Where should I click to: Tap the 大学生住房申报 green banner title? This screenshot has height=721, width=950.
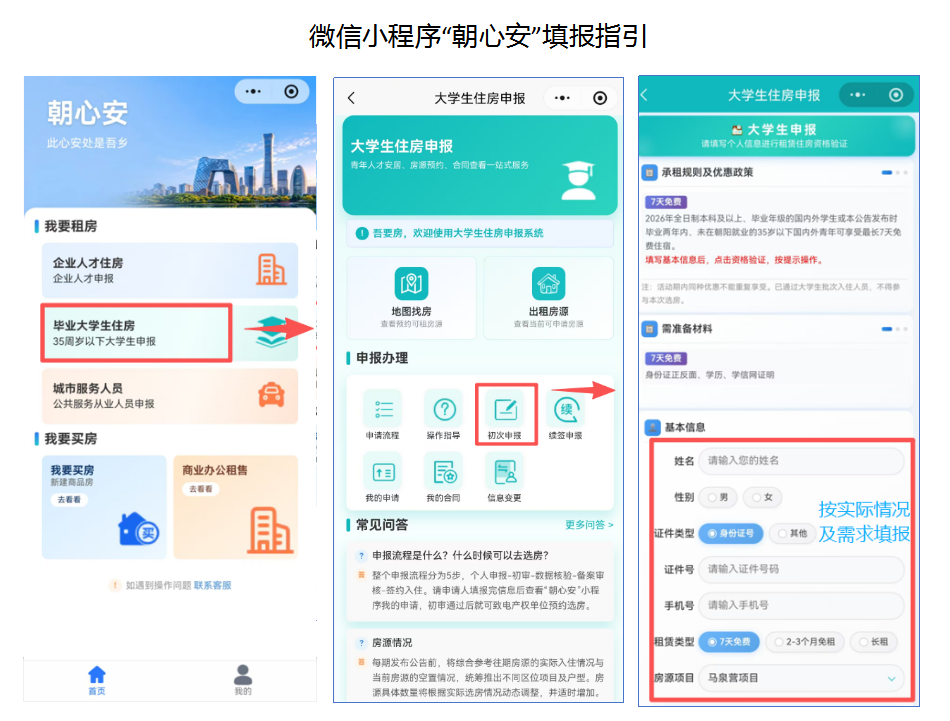[x=402, y=147]
